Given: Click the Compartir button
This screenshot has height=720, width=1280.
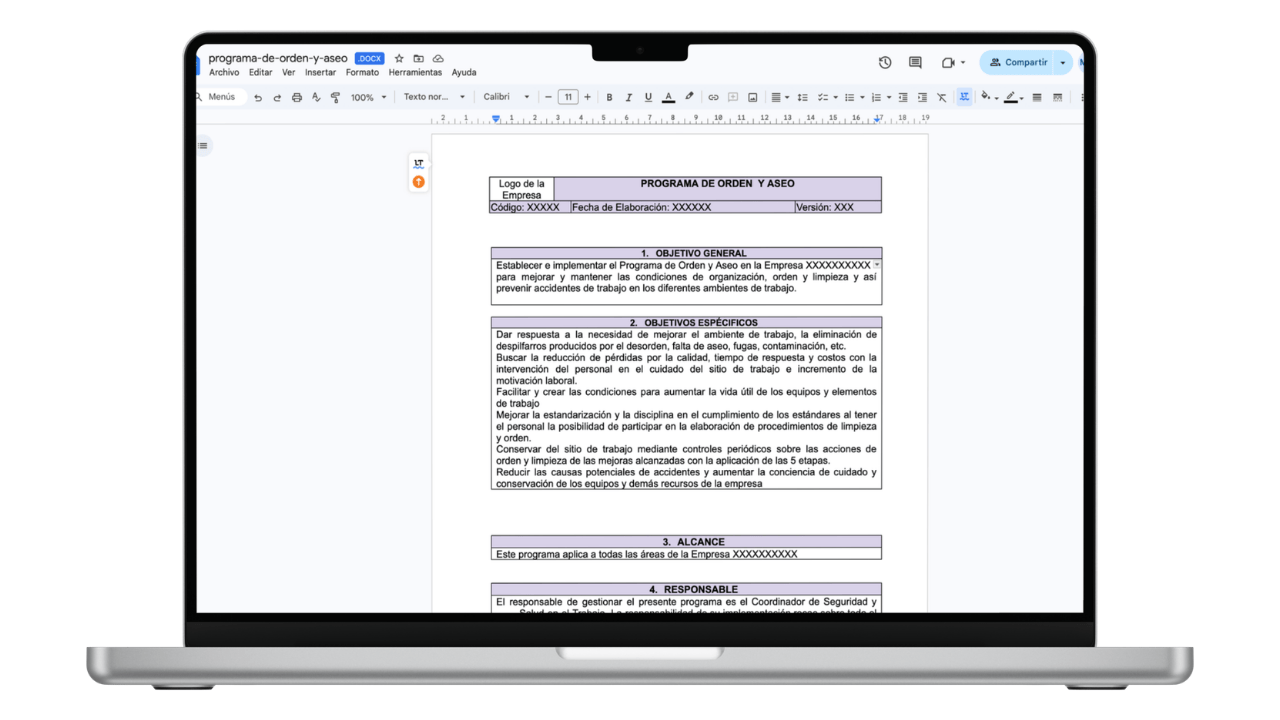Looking at the screenshot, I should coord(1026,62).
